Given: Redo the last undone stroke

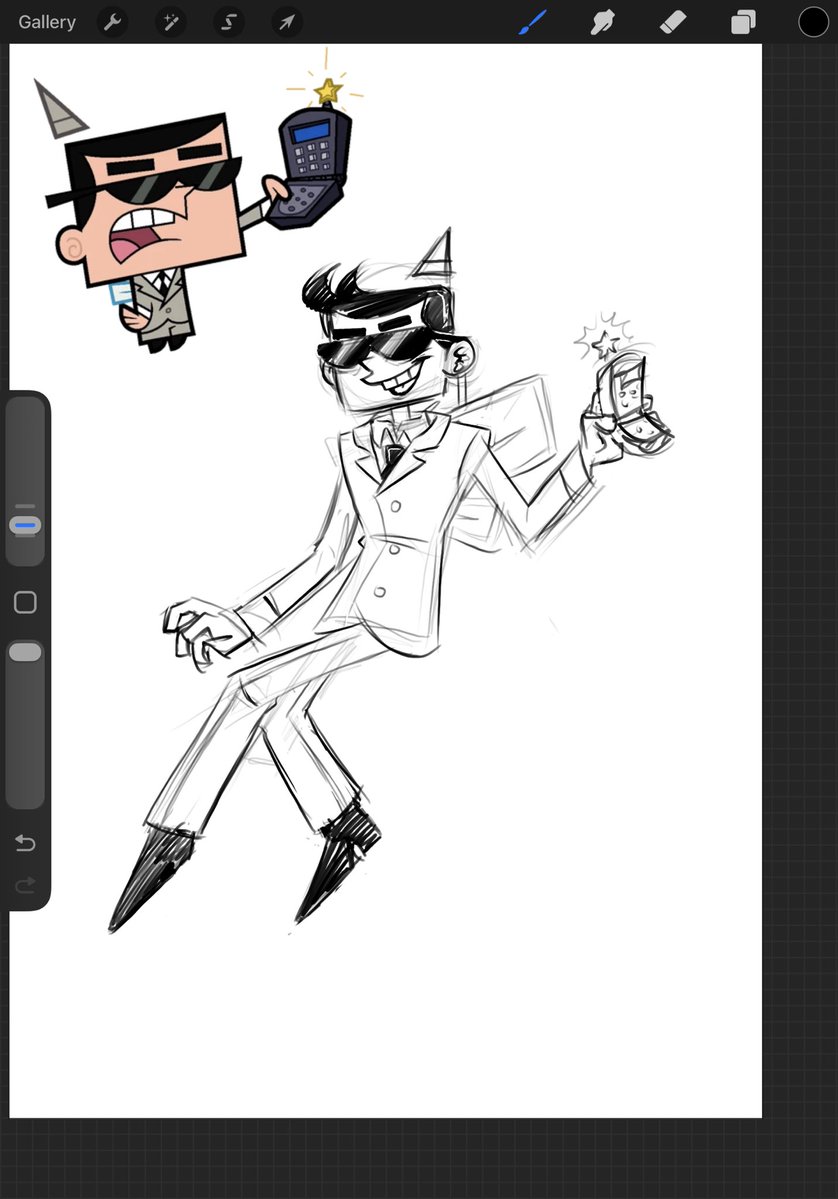Looking at the screenshot, I should click(25, 885).
